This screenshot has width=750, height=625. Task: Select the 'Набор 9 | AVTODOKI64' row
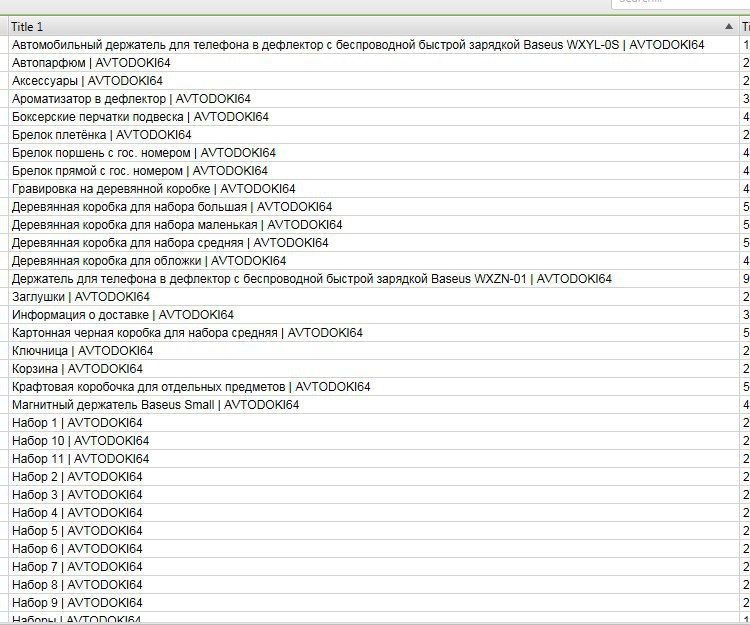[x=374, y=603]
